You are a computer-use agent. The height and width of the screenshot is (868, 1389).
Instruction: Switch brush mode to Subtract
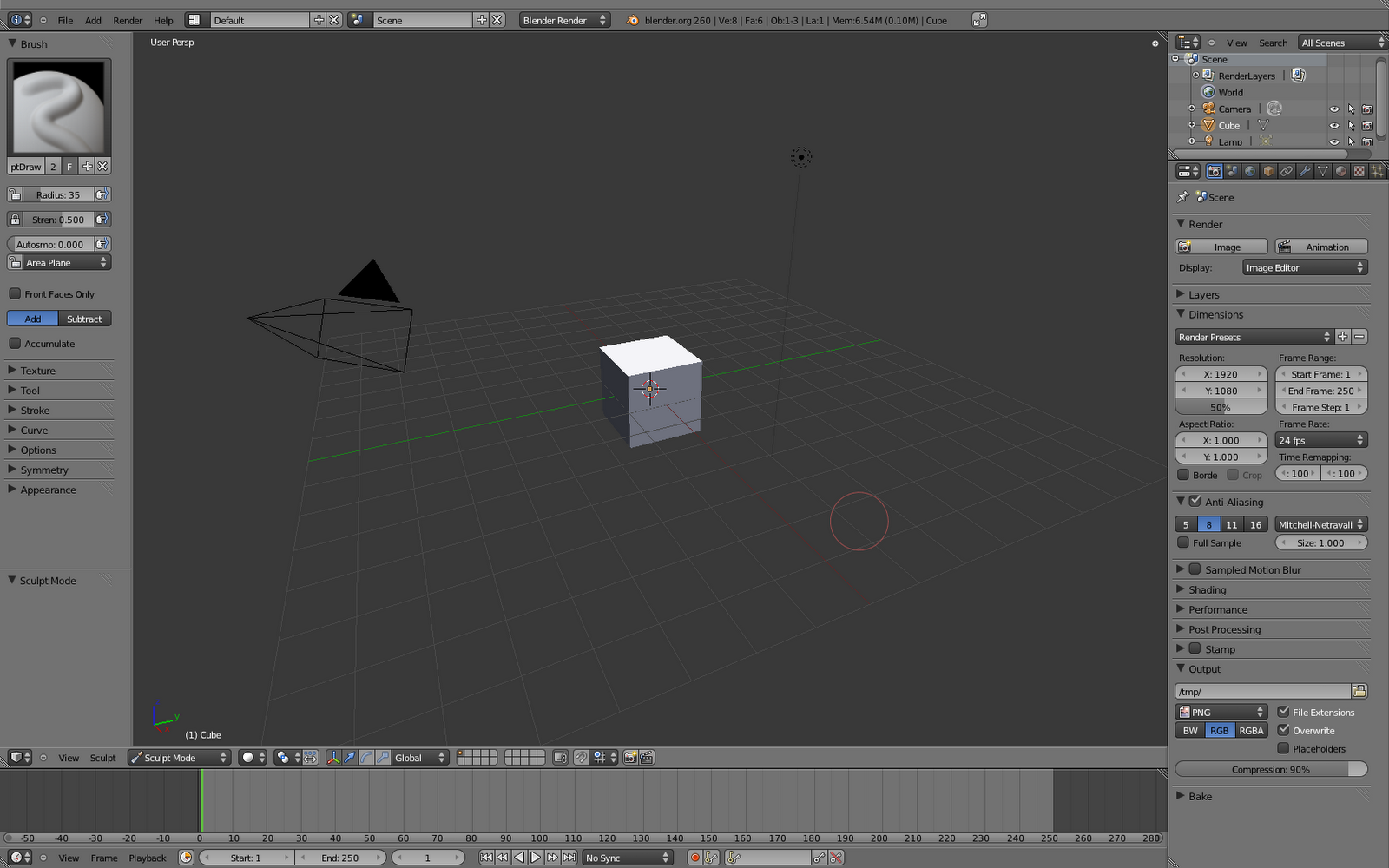84,319
